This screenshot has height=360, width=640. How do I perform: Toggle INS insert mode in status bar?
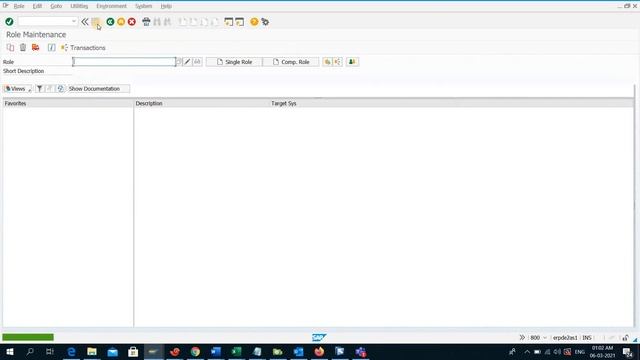click(x=587, y=338)
